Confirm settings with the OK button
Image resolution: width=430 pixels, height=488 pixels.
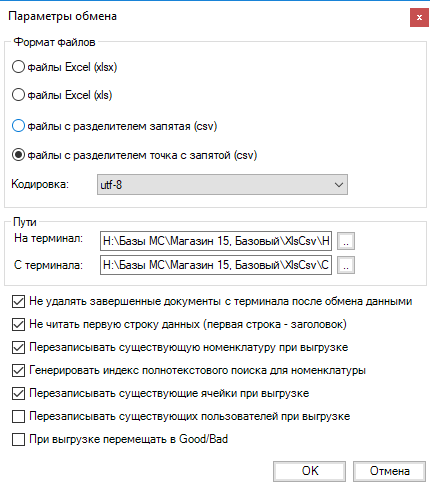[309, 471]
